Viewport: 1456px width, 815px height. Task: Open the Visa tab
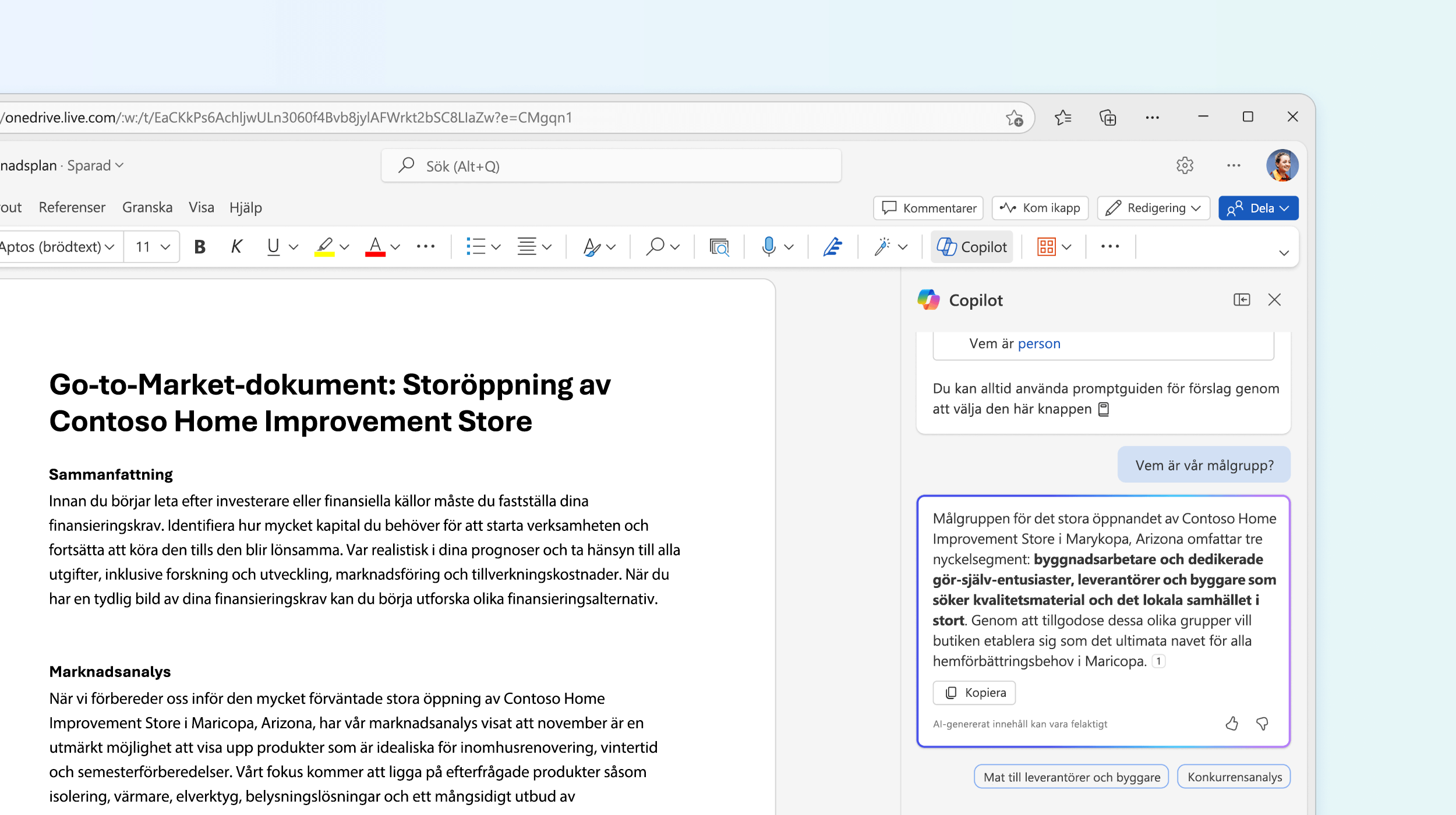(x=202, y=207)
